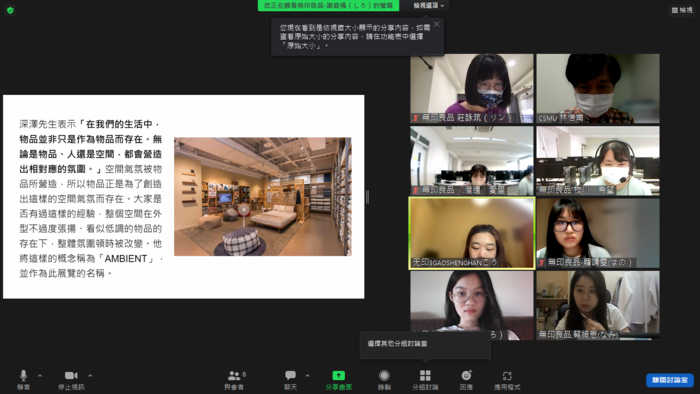This screenshot has width=700, height=394.
Task: Click the green encryption shield icon
Action: [10, 10]
